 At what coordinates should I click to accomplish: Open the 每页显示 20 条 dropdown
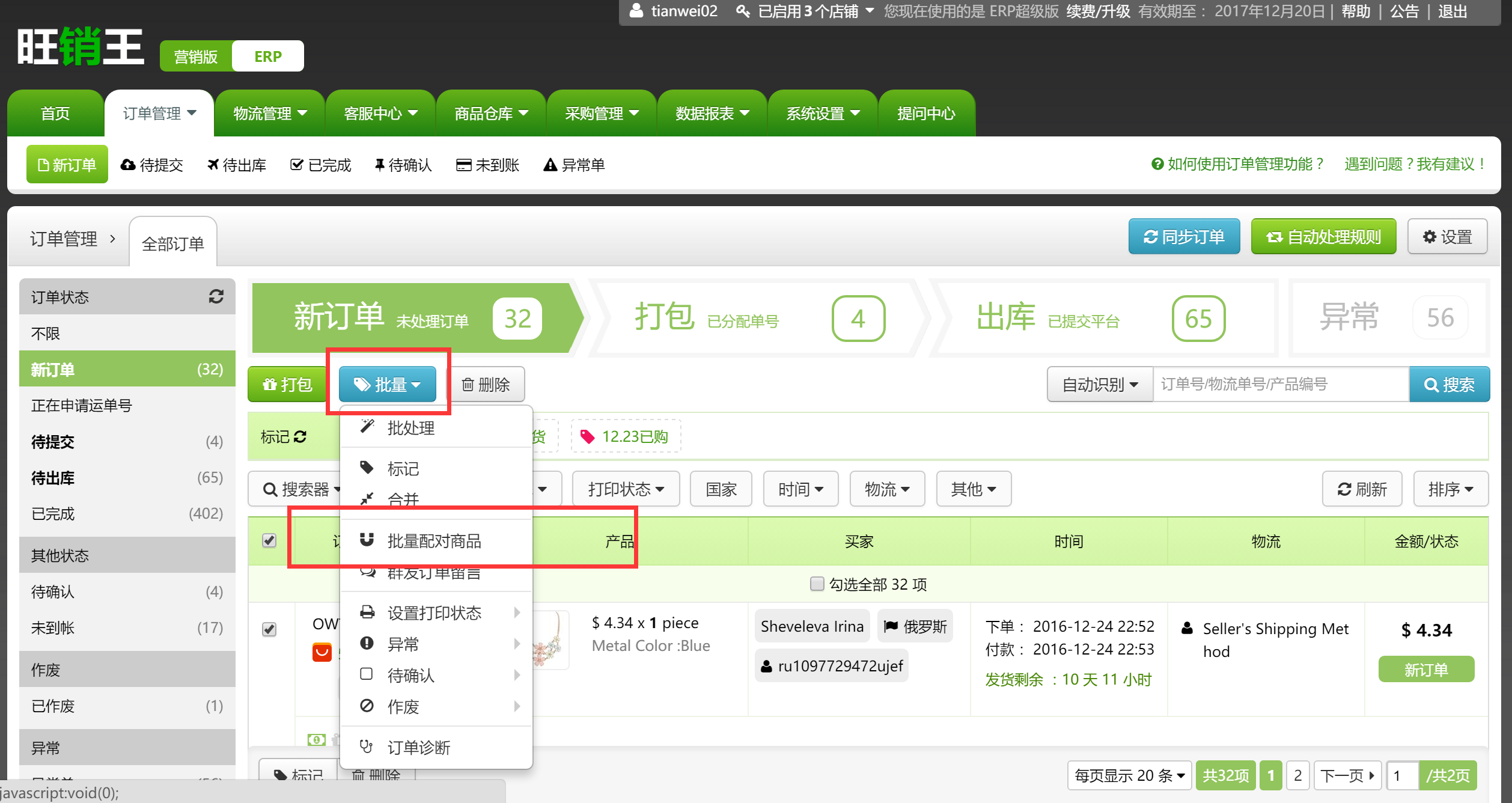tap(1129, 775)
